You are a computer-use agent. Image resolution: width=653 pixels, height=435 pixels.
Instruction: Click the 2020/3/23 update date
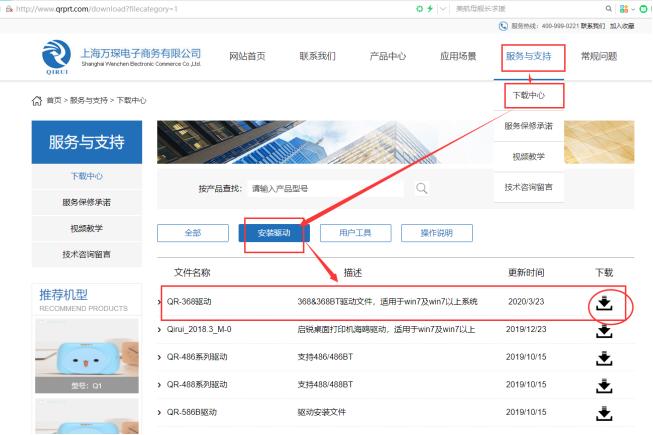pyautogui.click(x=526, y=302)
